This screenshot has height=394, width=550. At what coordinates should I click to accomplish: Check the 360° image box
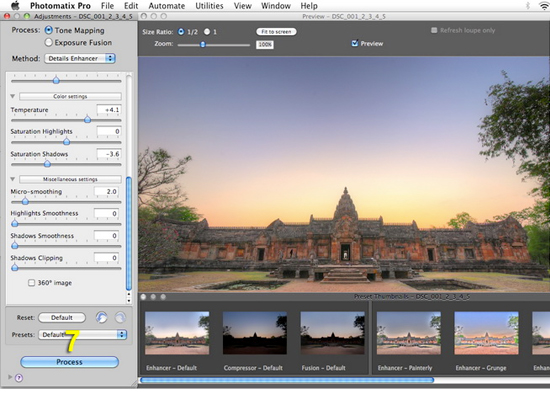click(31, 283)
